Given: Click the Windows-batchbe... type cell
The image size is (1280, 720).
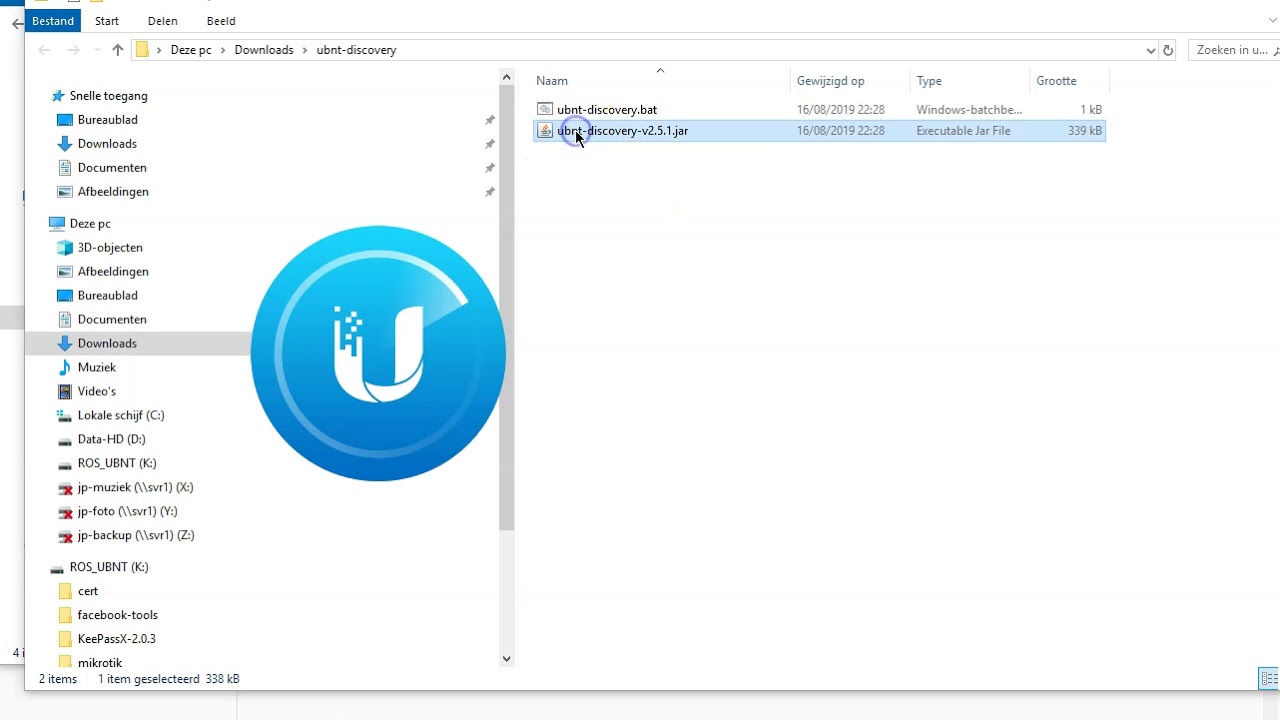Looking at the screenshot, I should [969, 110].
